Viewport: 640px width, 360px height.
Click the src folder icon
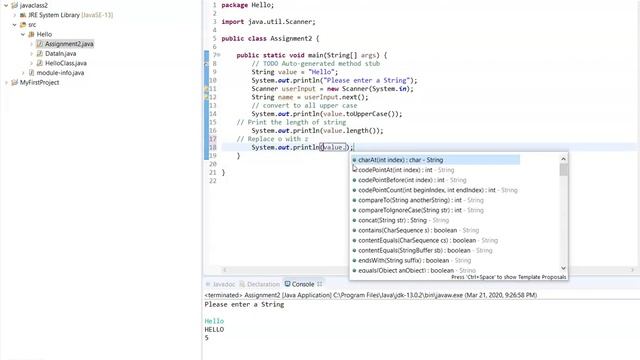[23, 25]
